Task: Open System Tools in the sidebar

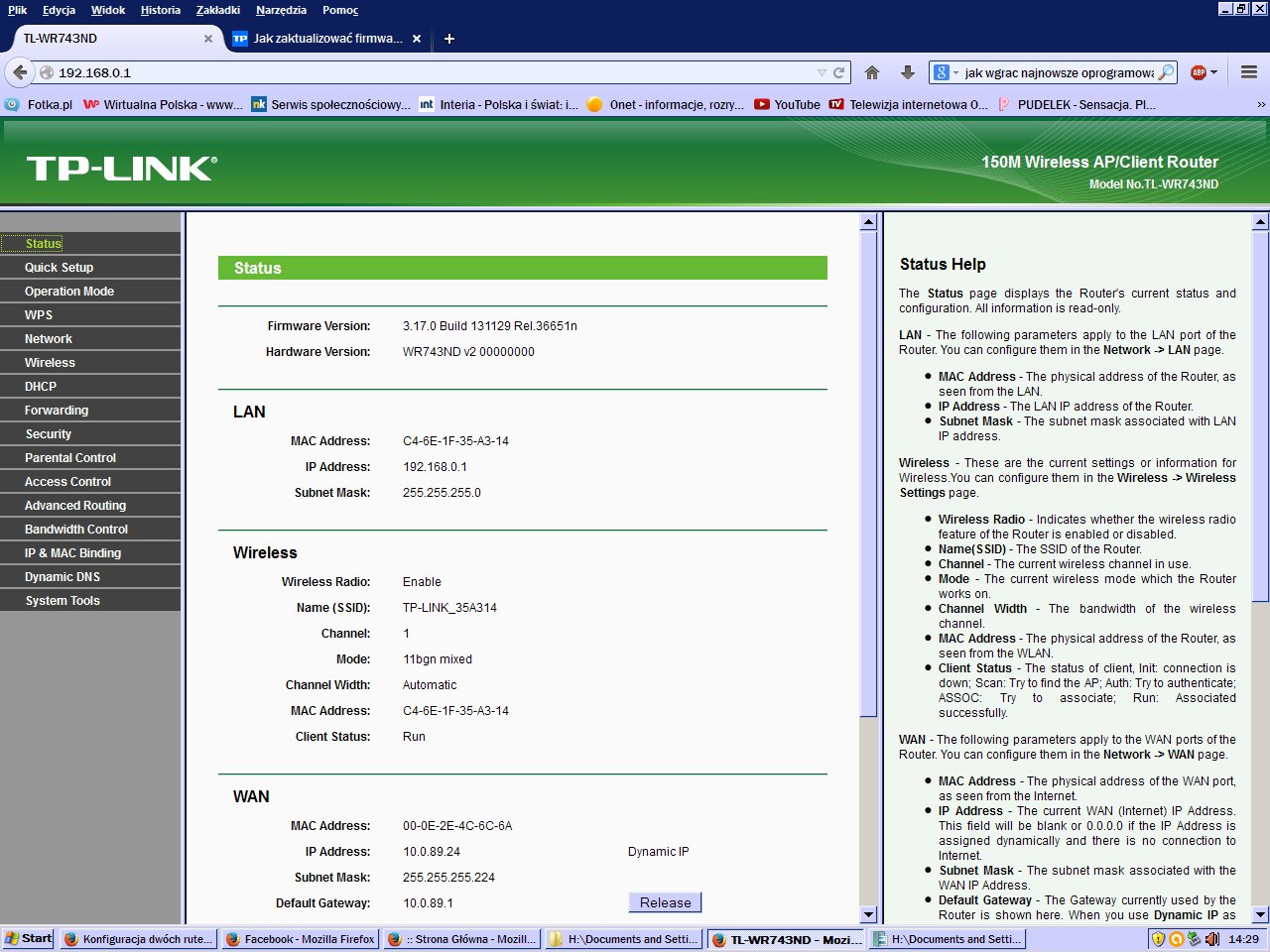Action: 63,601
